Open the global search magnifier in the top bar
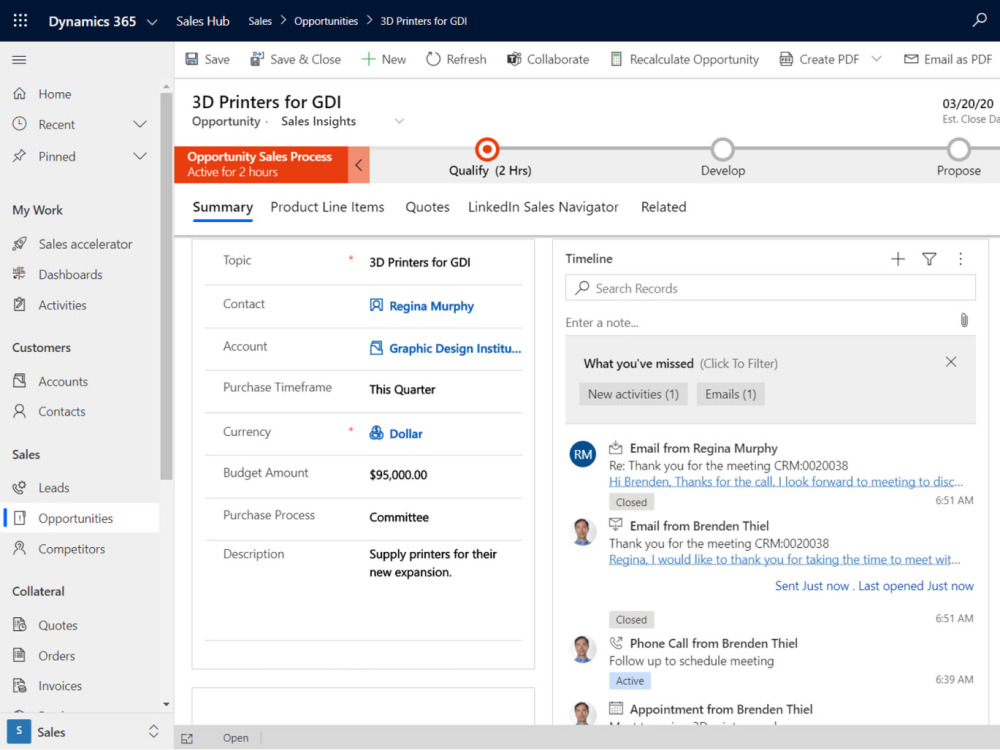Screen dimensions: 1000x750 click(977, 20)
